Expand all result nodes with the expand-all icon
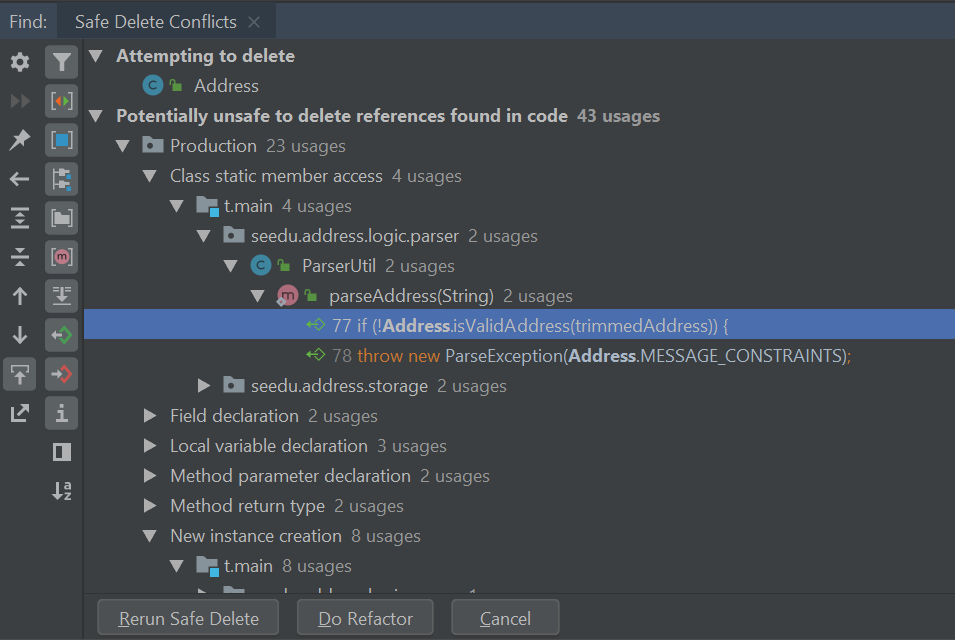Screen dimensions: 955x640 20,218
